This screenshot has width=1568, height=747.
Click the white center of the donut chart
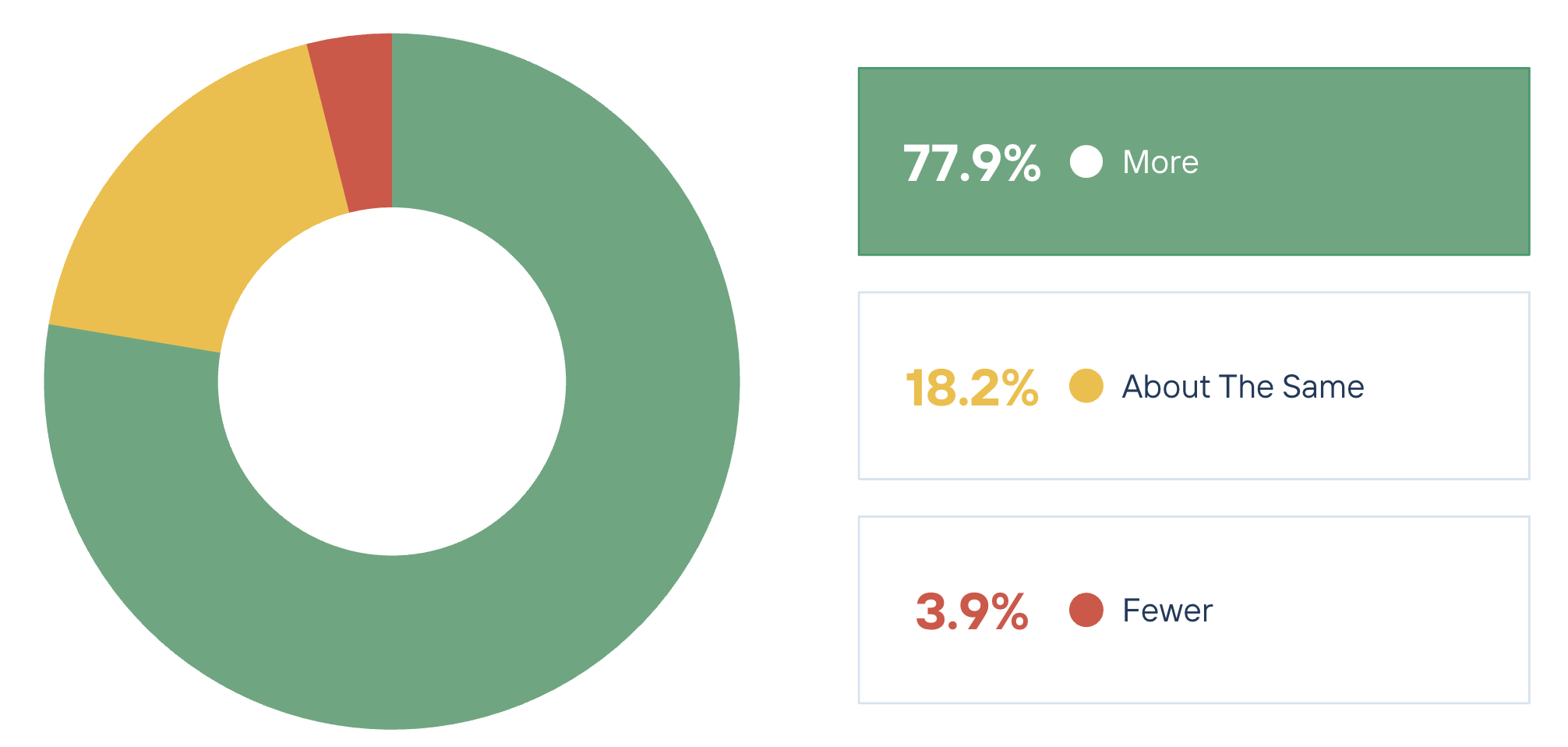pyautogui.click(x=392, y=381)
